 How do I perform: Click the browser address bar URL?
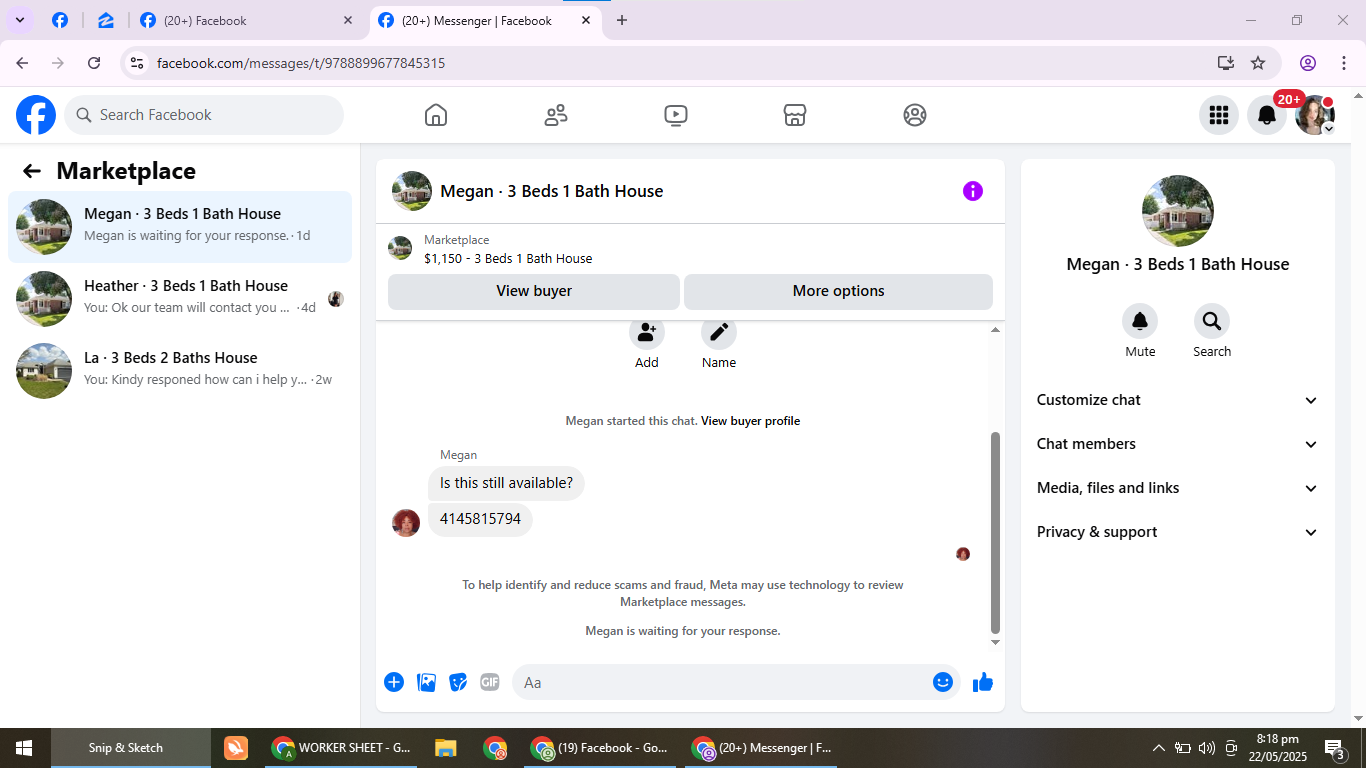click(301, 63)
